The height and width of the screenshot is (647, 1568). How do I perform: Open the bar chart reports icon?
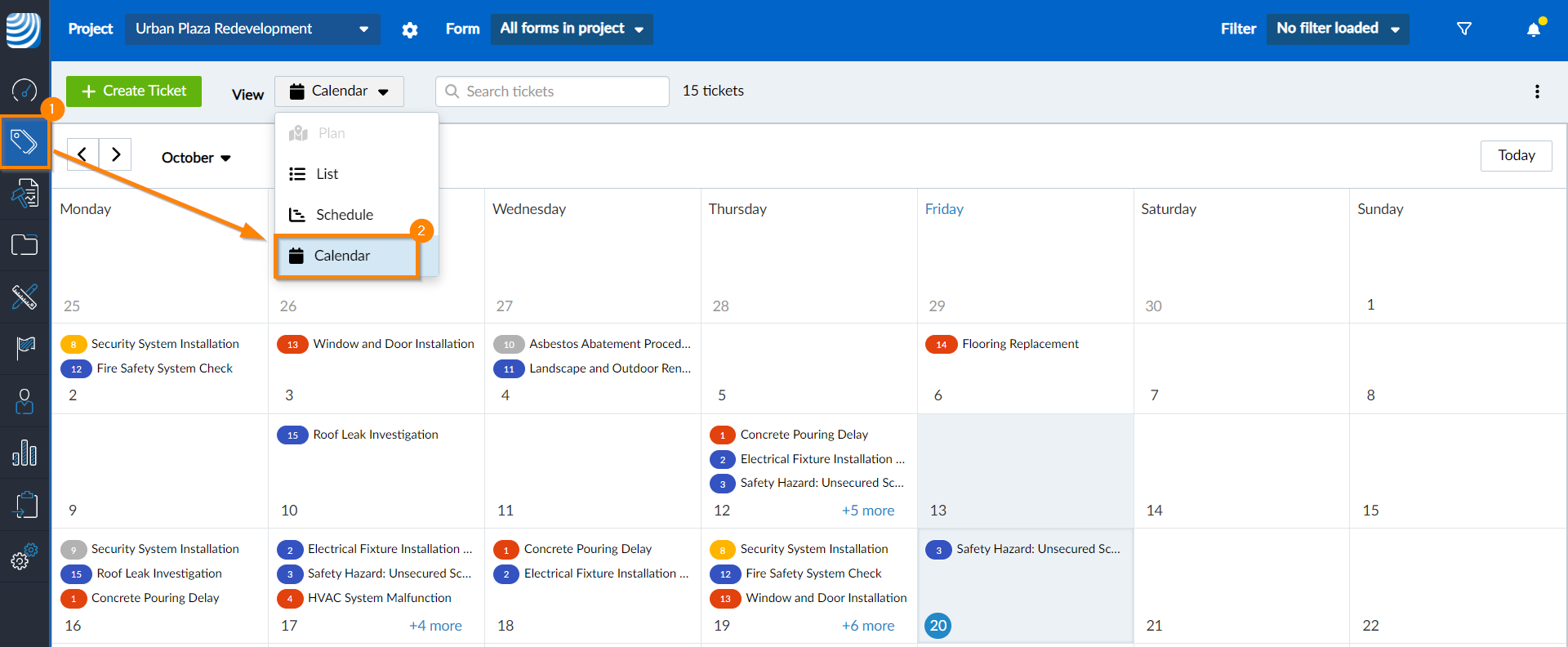(x=24, y=453)
